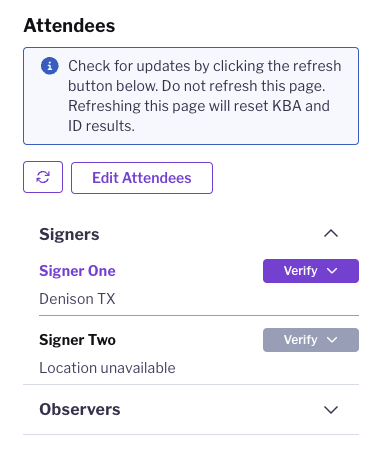Click the 'ID results.' line in the notice
This screenshot has width=380, height=449.
pyautogui.click(x=101, y=126)
